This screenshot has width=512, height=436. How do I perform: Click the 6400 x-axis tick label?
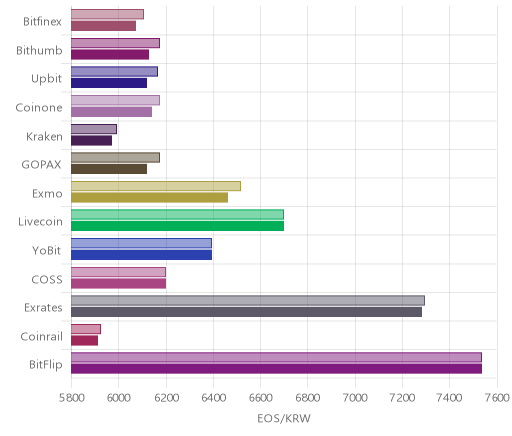coord(214,398)
